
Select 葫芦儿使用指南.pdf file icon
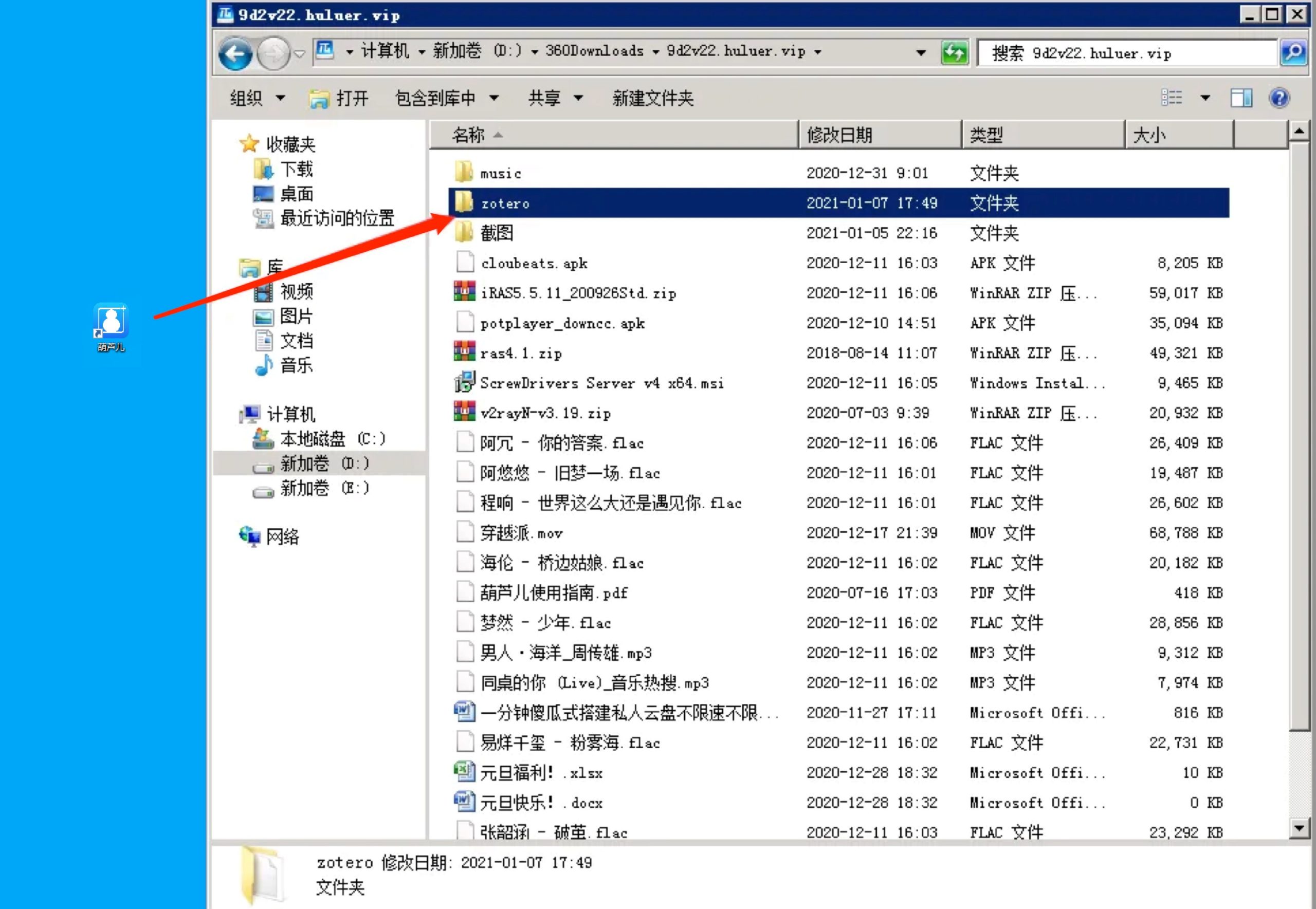click(x=465, y=592)
